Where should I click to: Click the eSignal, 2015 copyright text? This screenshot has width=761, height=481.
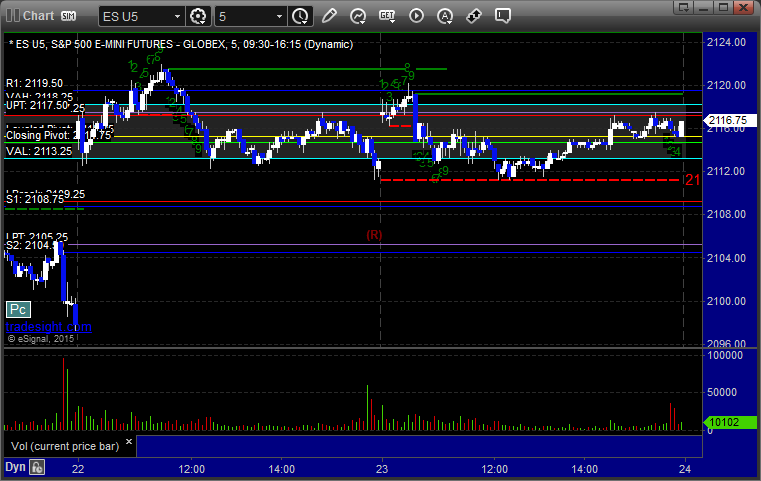click(x=41, y=339)
